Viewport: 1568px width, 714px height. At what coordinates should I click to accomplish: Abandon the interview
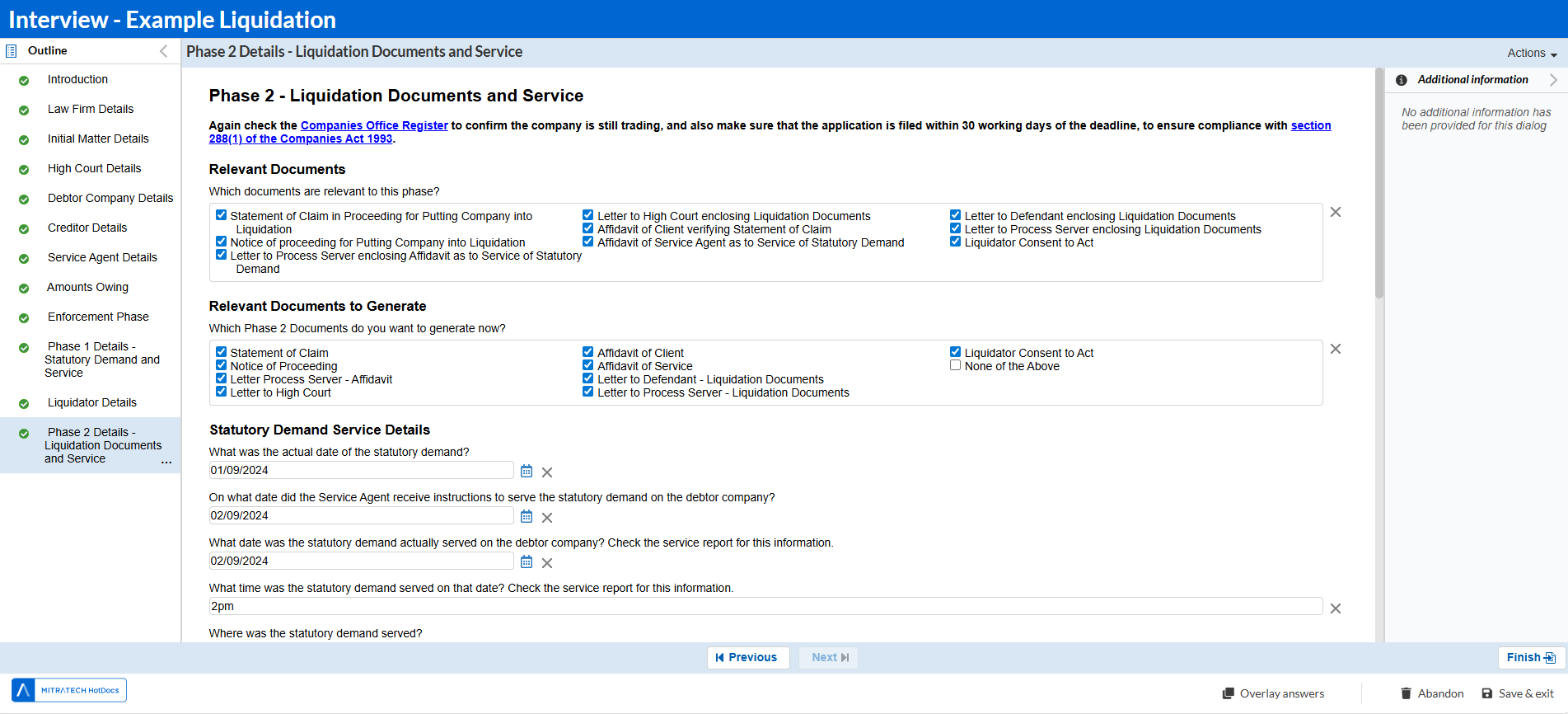tap(1432, 693)
